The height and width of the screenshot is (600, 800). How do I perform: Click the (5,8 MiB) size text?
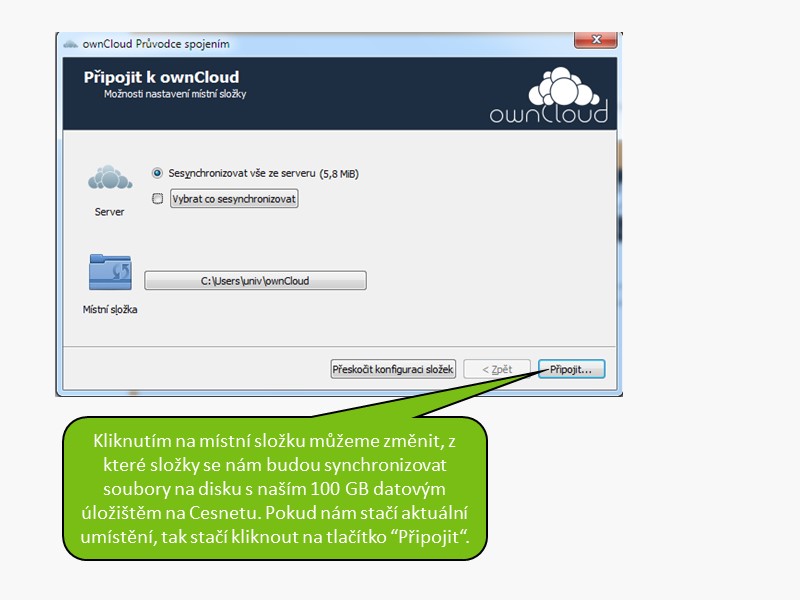click(x=339, y=174)
